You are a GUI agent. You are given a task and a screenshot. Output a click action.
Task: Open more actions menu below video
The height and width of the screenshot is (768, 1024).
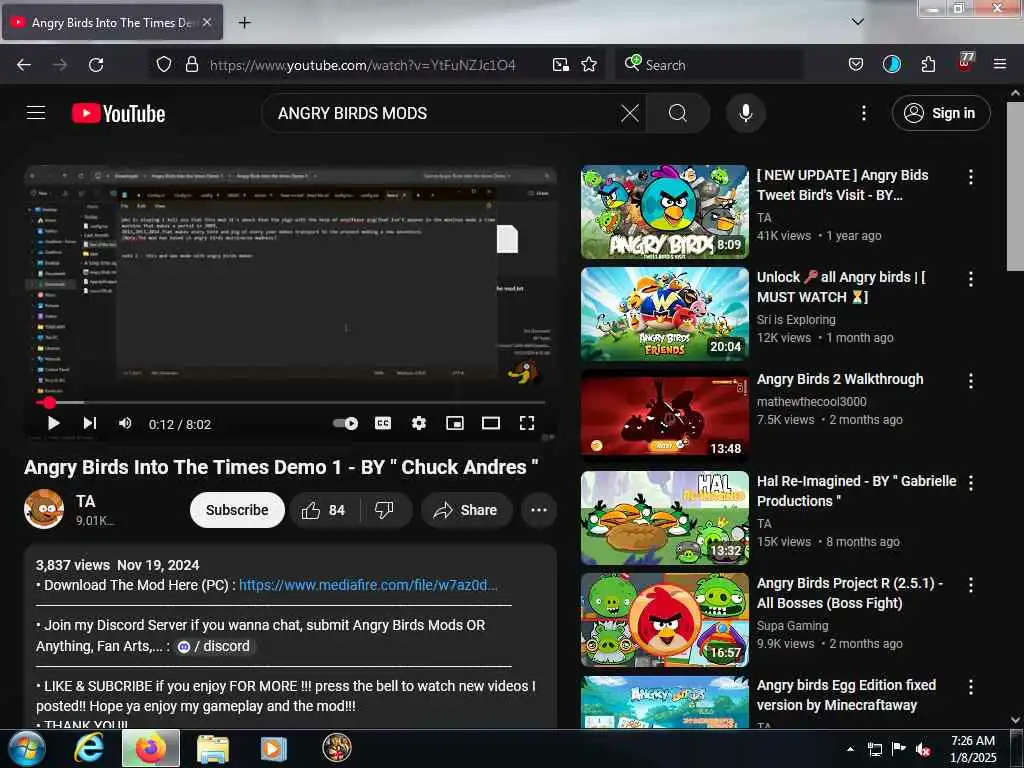pyautogui.click(x=539, y=509)
